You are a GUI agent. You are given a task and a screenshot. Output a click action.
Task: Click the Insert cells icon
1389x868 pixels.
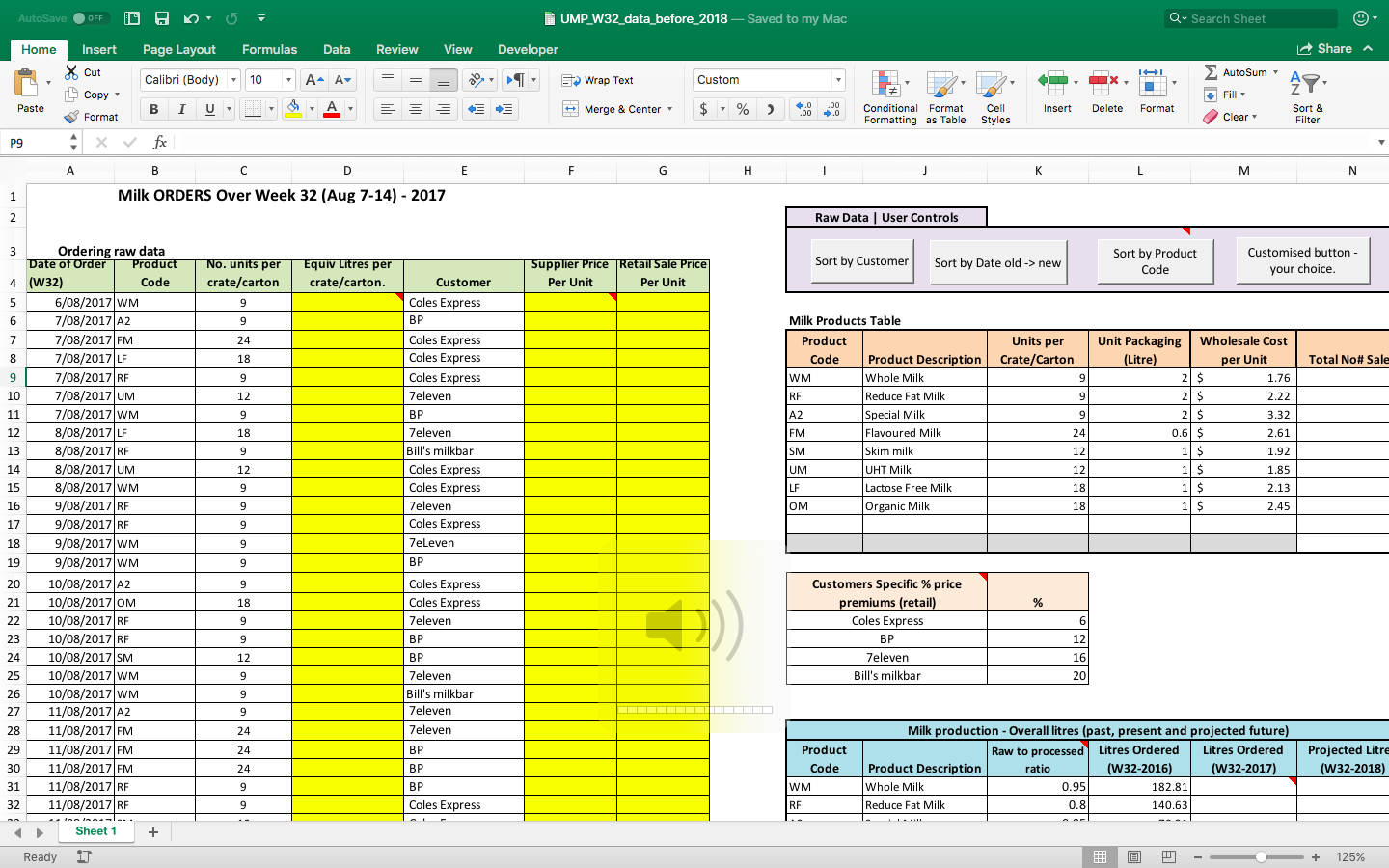(1052, 84)
